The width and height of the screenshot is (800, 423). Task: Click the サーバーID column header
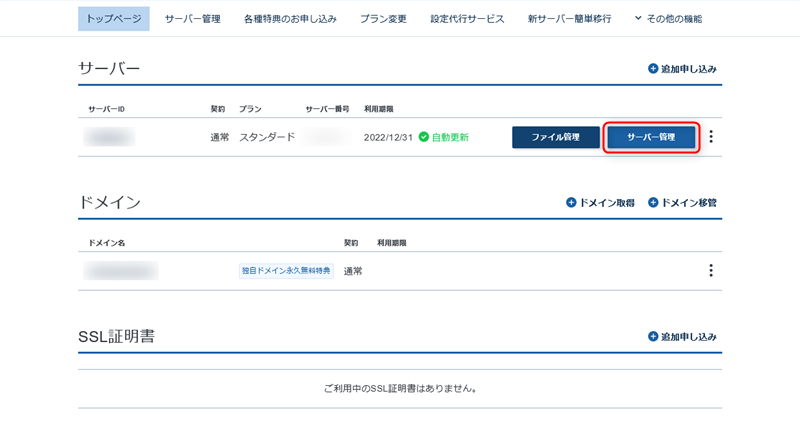pos(107,109)
